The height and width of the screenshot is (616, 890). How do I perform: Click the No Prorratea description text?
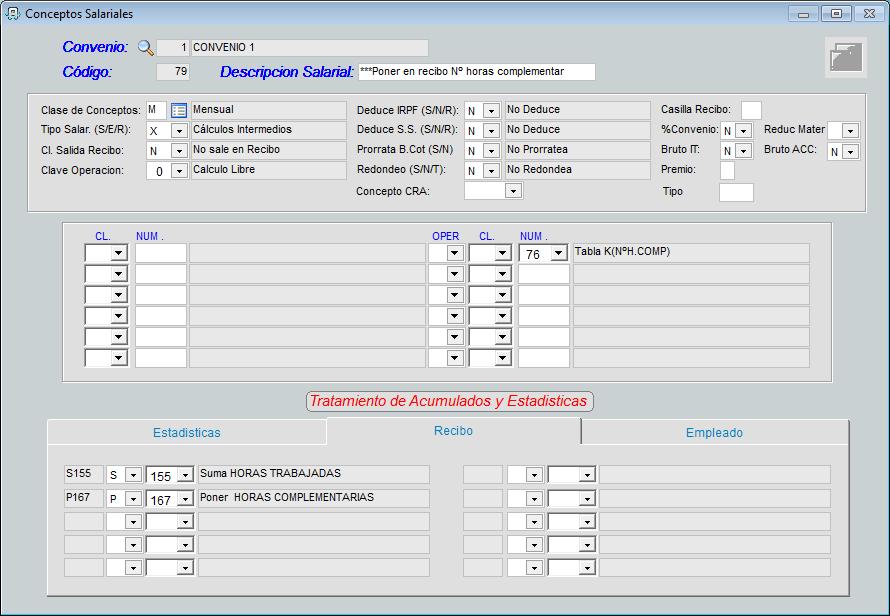[x=537, y=149]
